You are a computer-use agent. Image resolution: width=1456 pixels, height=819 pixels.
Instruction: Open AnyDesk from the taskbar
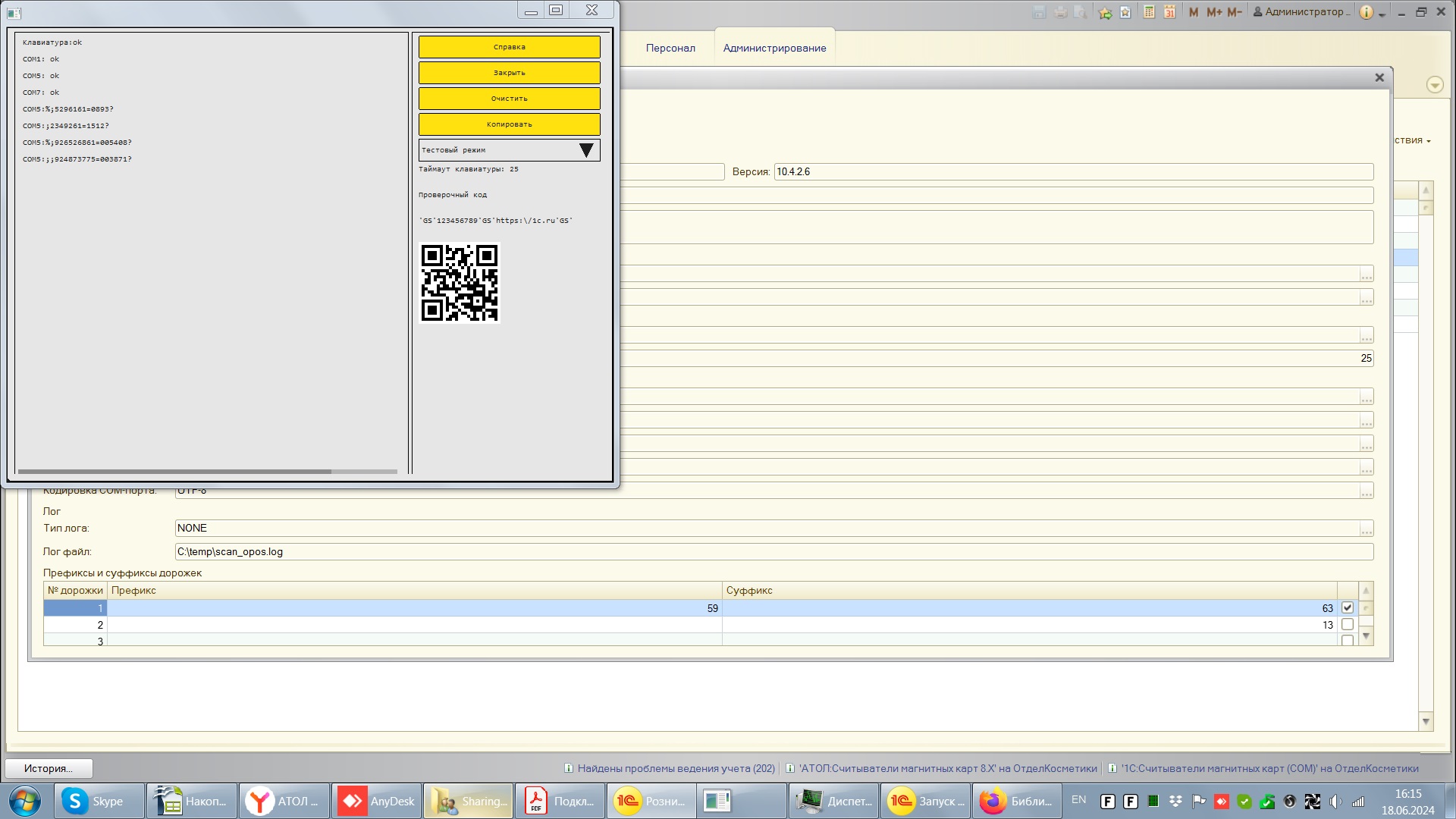(377, 801)
